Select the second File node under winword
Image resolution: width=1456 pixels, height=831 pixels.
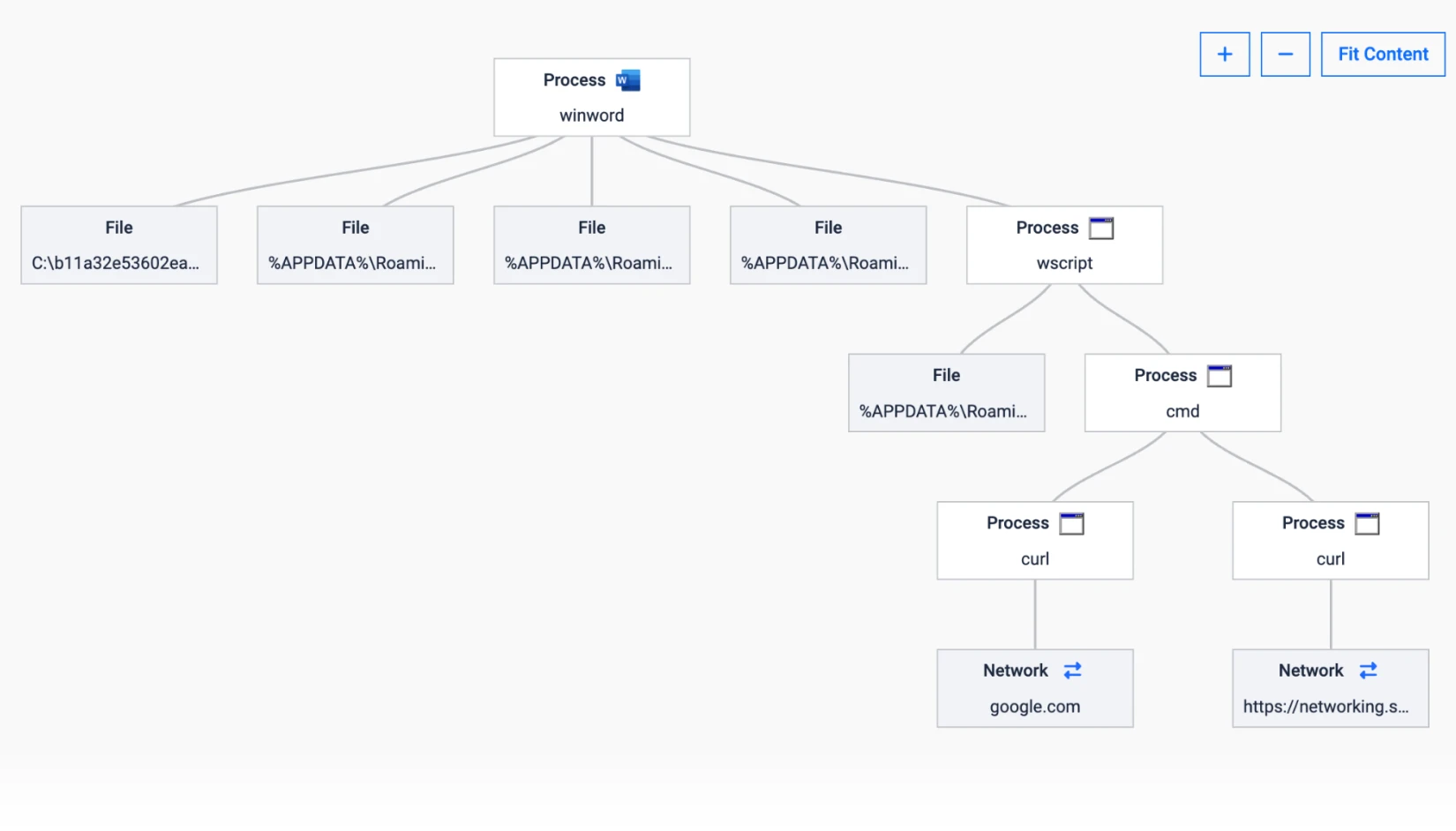(x=355, y=246)
